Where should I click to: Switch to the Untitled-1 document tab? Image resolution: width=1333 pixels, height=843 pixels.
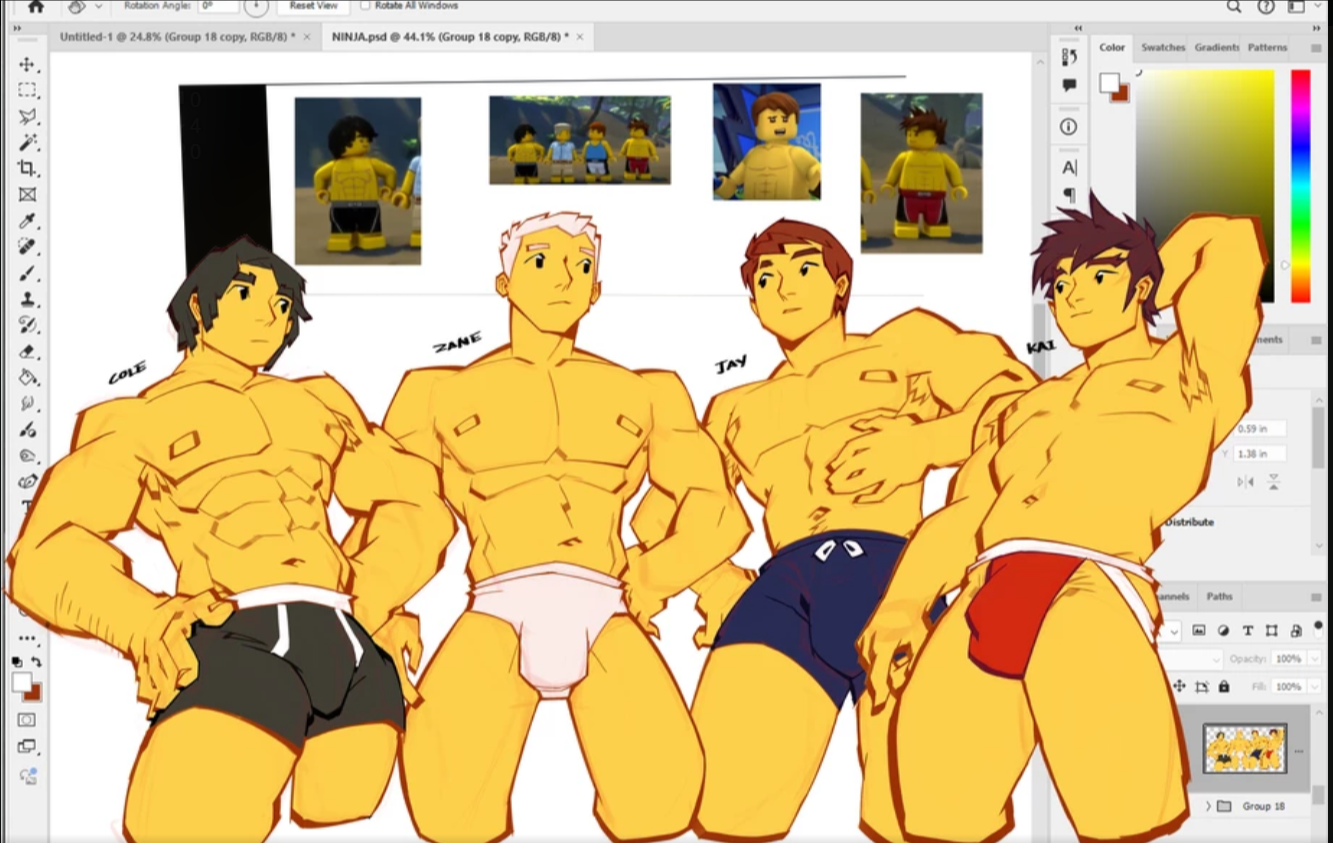click(177, 37)
